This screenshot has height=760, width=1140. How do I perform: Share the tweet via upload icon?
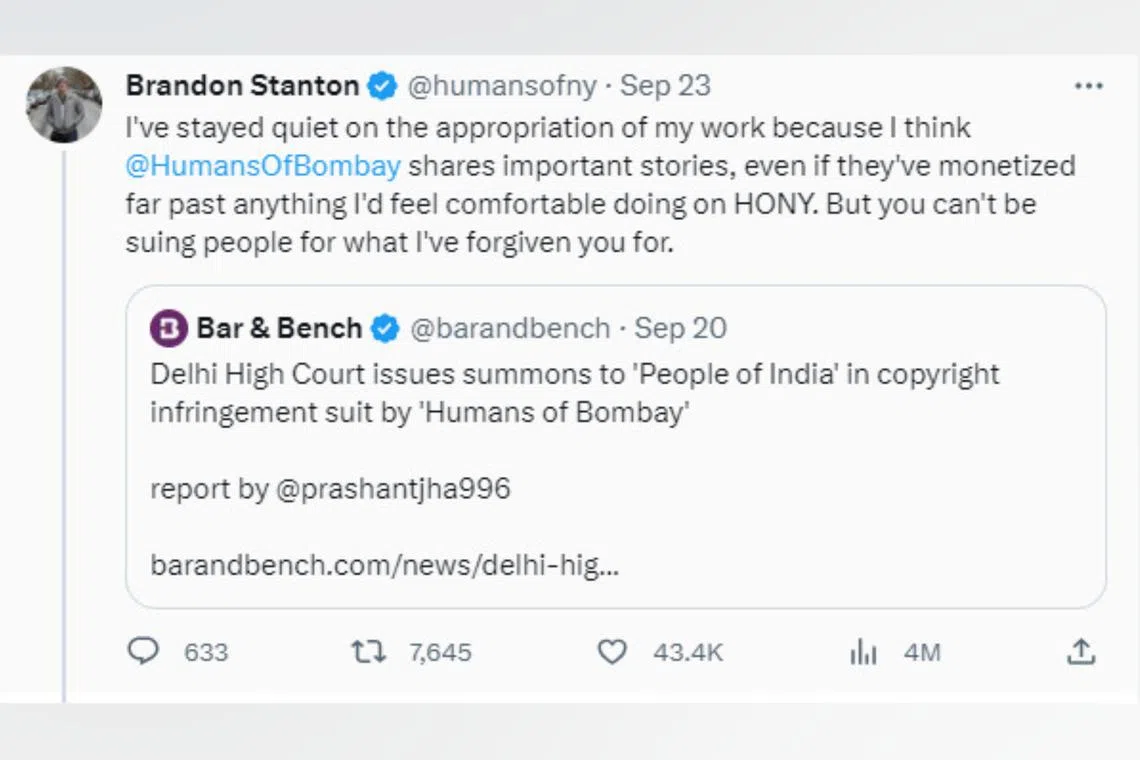tap(1081, 651)
